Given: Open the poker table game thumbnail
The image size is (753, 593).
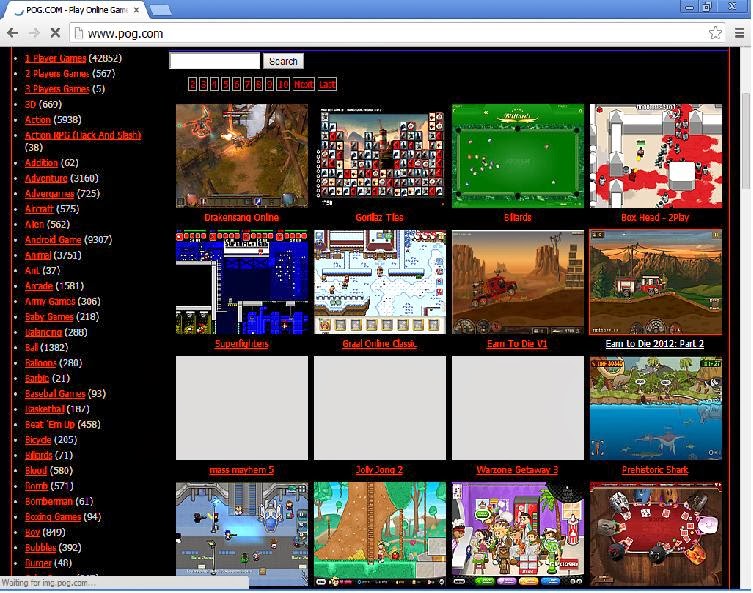Looking at the screenshot, I should pyautogui.click(x=656, y=534).
